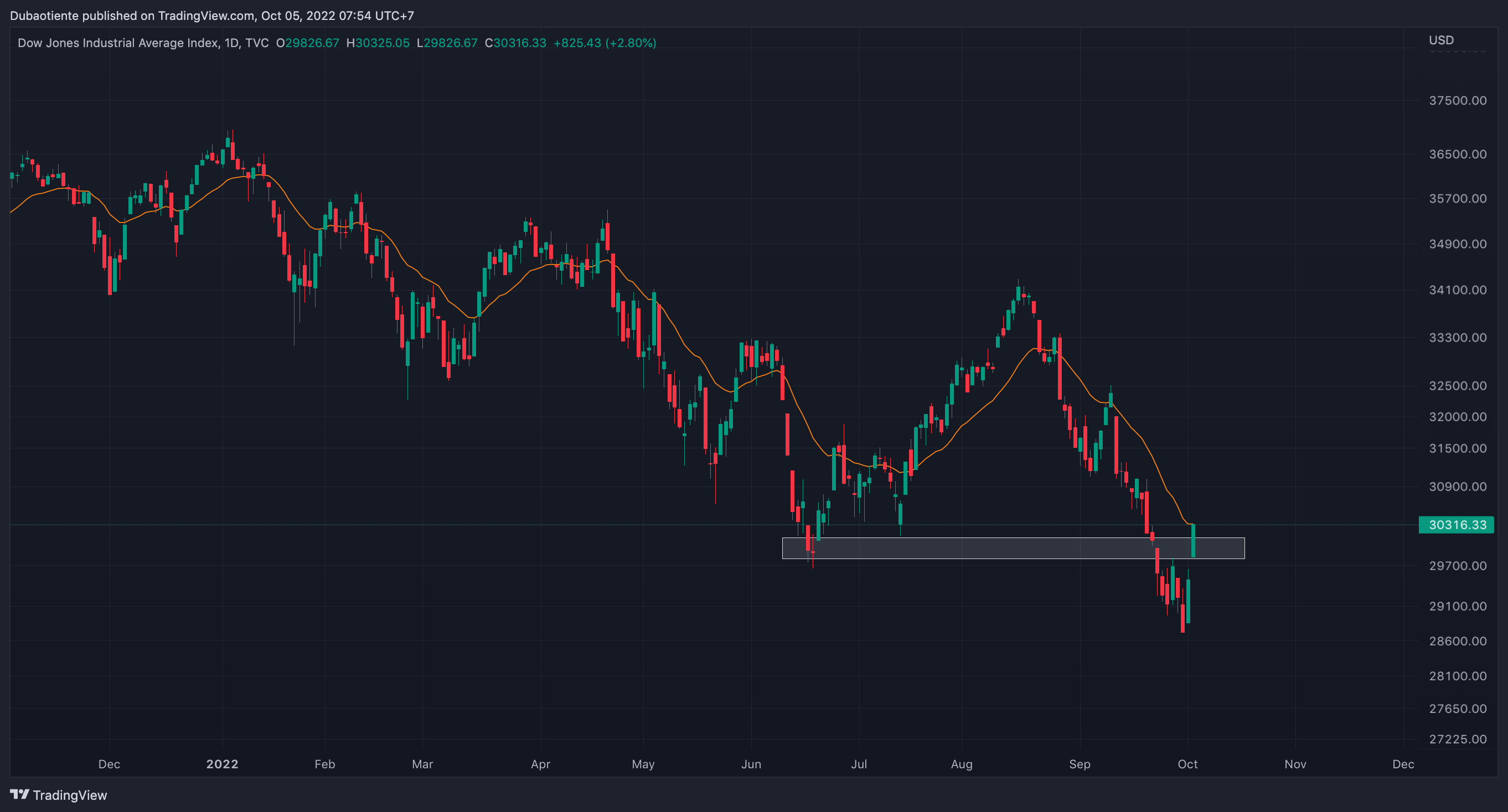Click the USD currency label

coord(1440,40)
